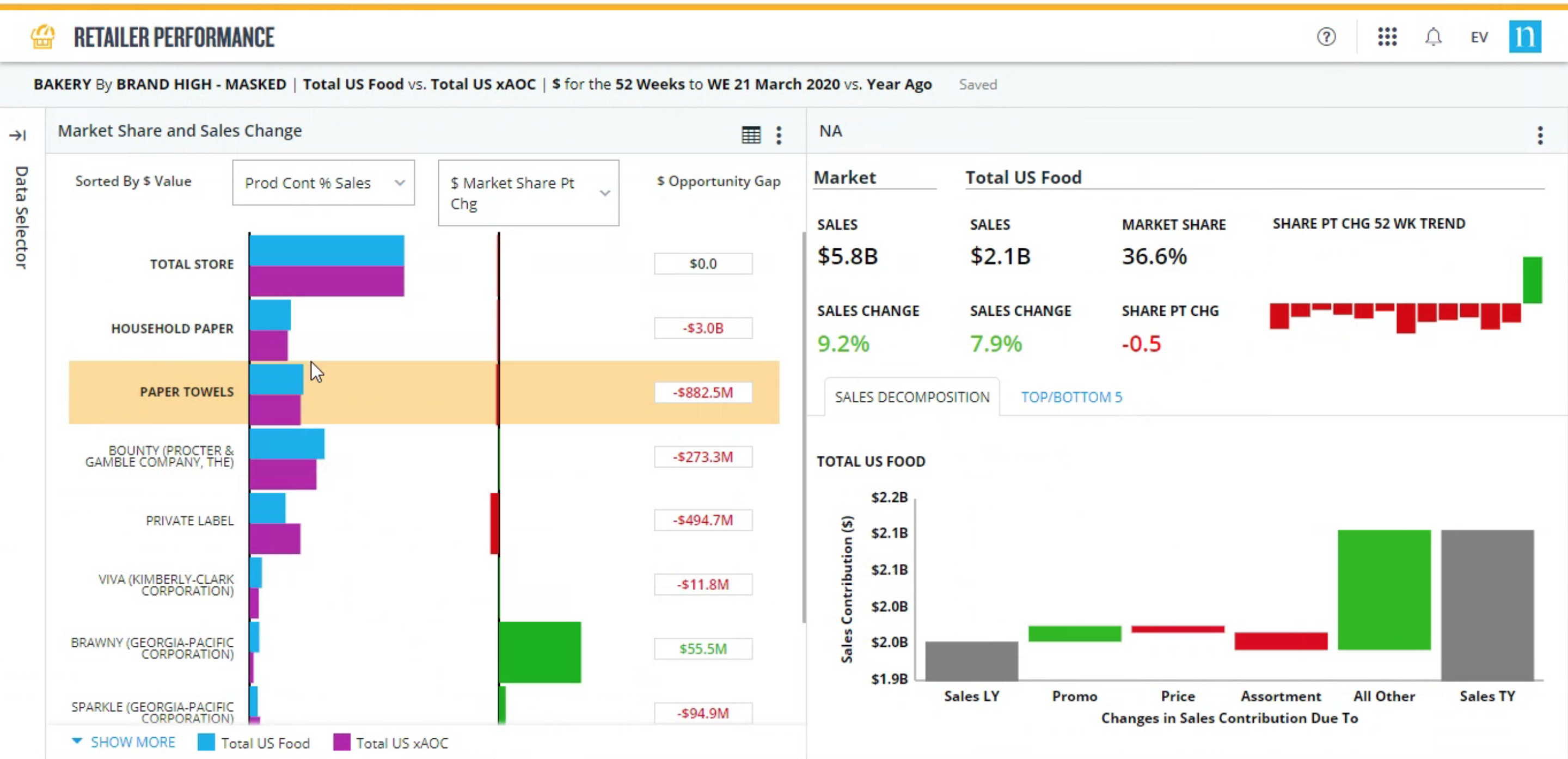Click the -$273.3M opportunity gap value
Image resolution: width=1568 pixels, height=759 pixels.
click(703, 457)
